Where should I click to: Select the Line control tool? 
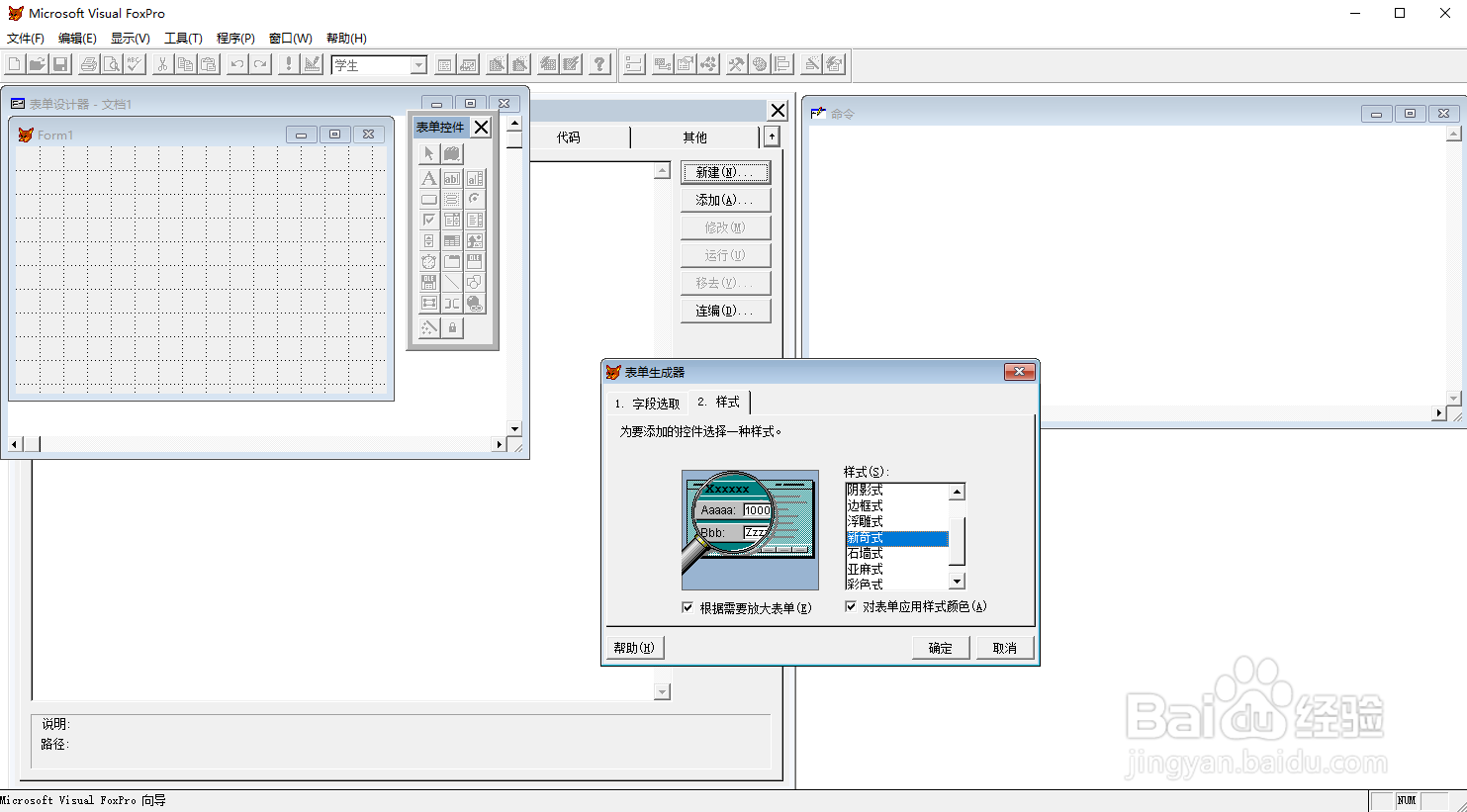tap(452, 282)
